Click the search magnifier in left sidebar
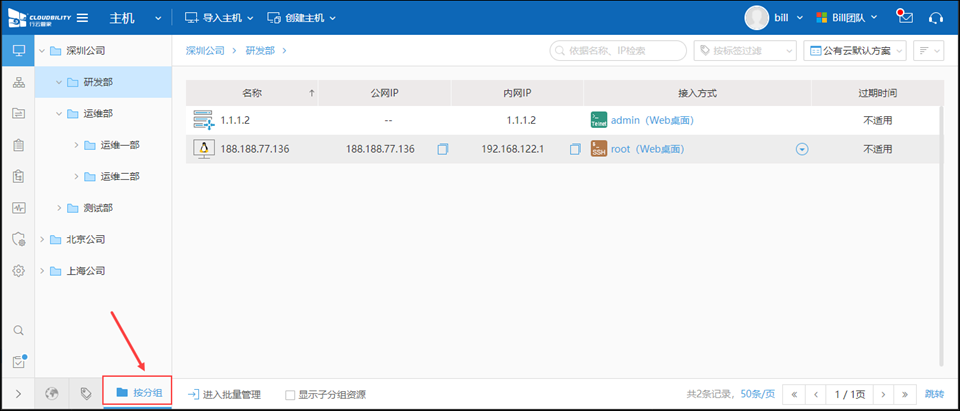The image size is (960, 412). (18, 330)
